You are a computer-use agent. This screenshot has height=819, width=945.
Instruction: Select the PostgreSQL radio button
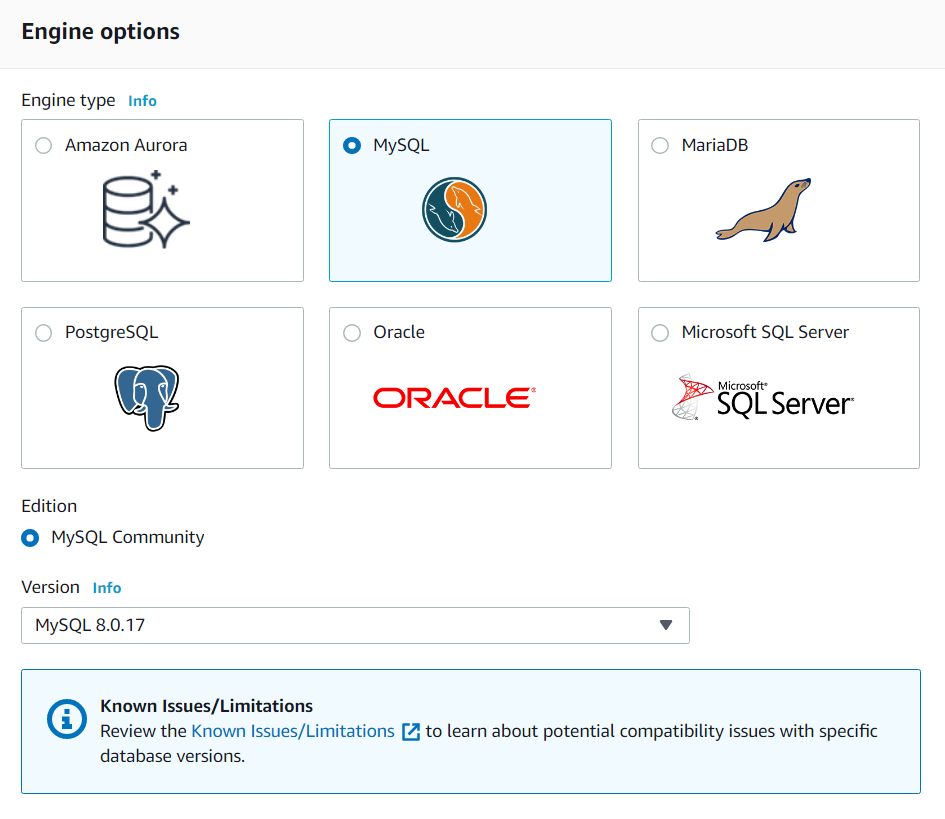[43, 333]
